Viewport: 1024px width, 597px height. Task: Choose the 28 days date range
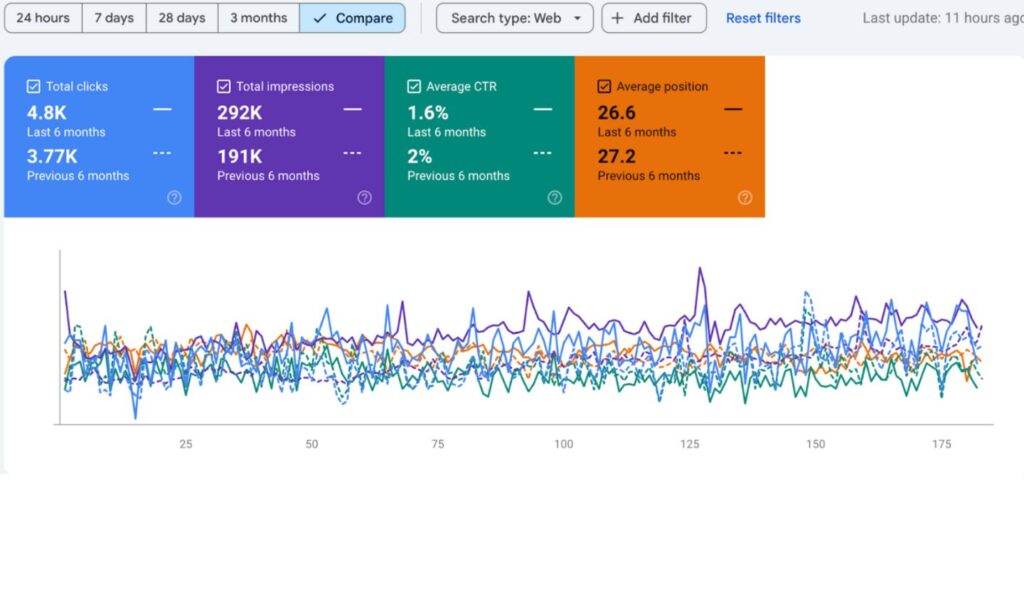(x=182, y=18)
